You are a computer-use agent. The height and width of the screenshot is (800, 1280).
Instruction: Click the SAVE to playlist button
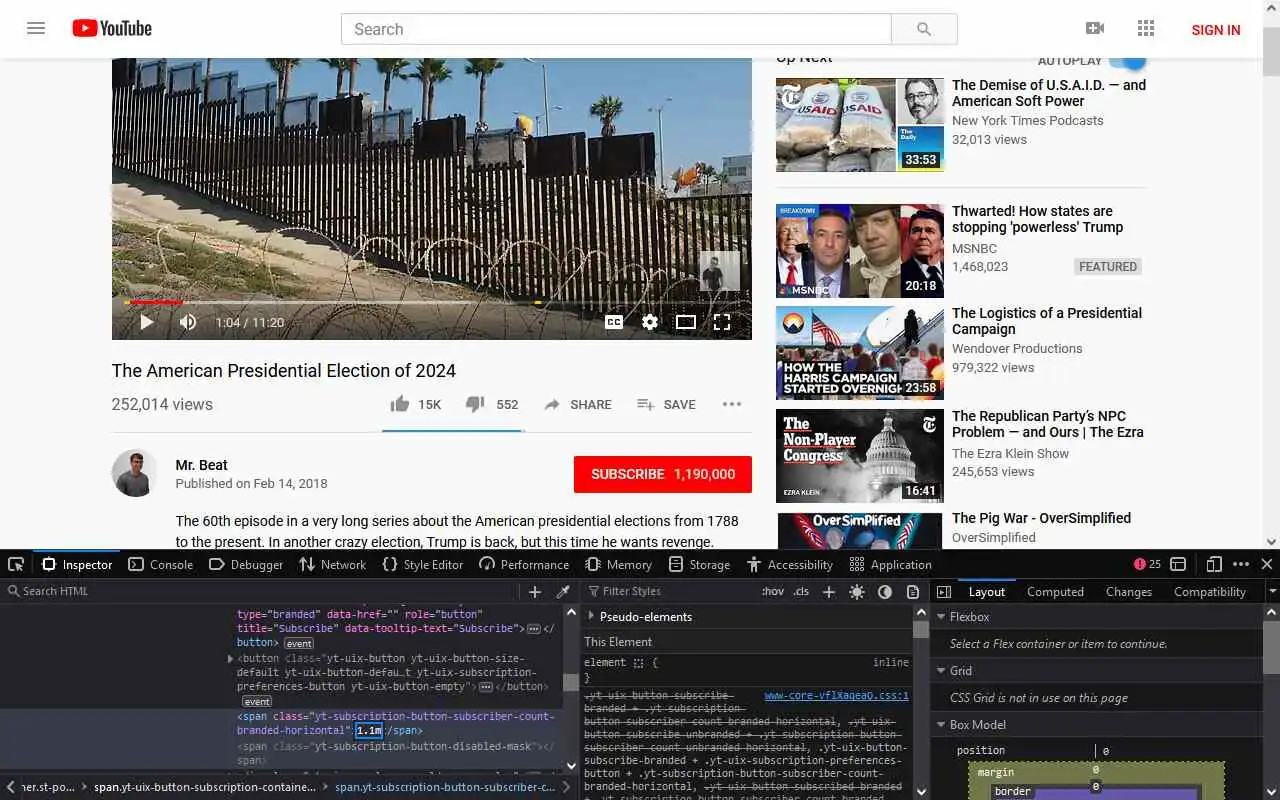666,404
